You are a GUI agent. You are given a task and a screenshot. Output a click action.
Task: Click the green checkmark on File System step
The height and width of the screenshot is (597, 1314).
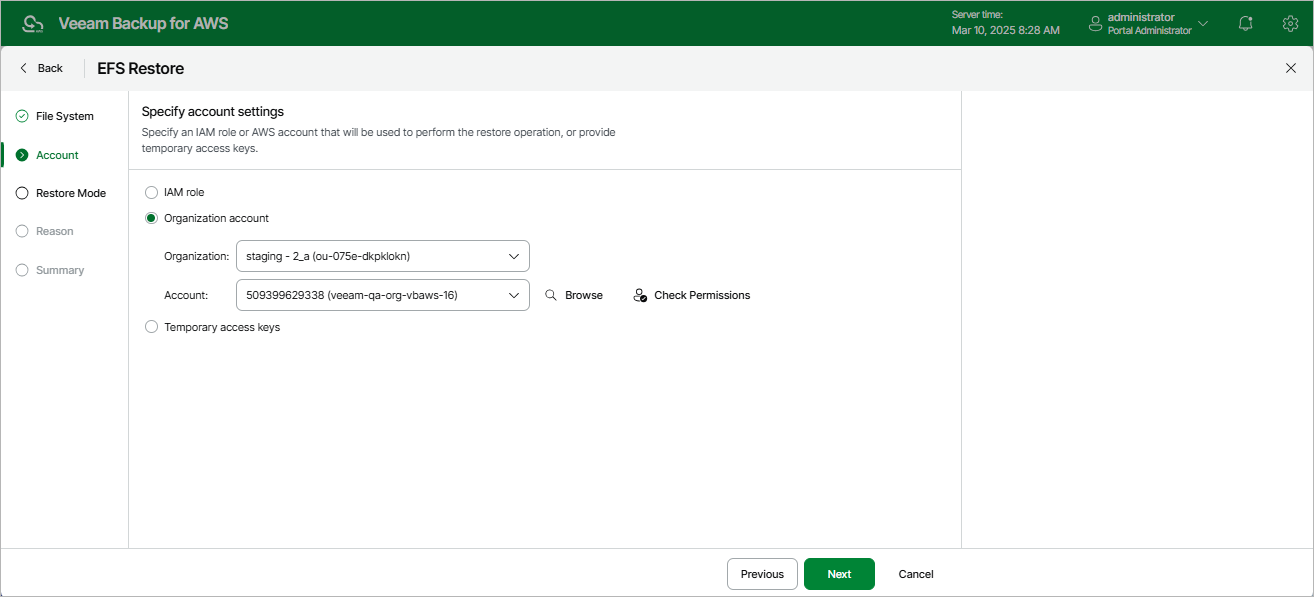tap(21, 115)
